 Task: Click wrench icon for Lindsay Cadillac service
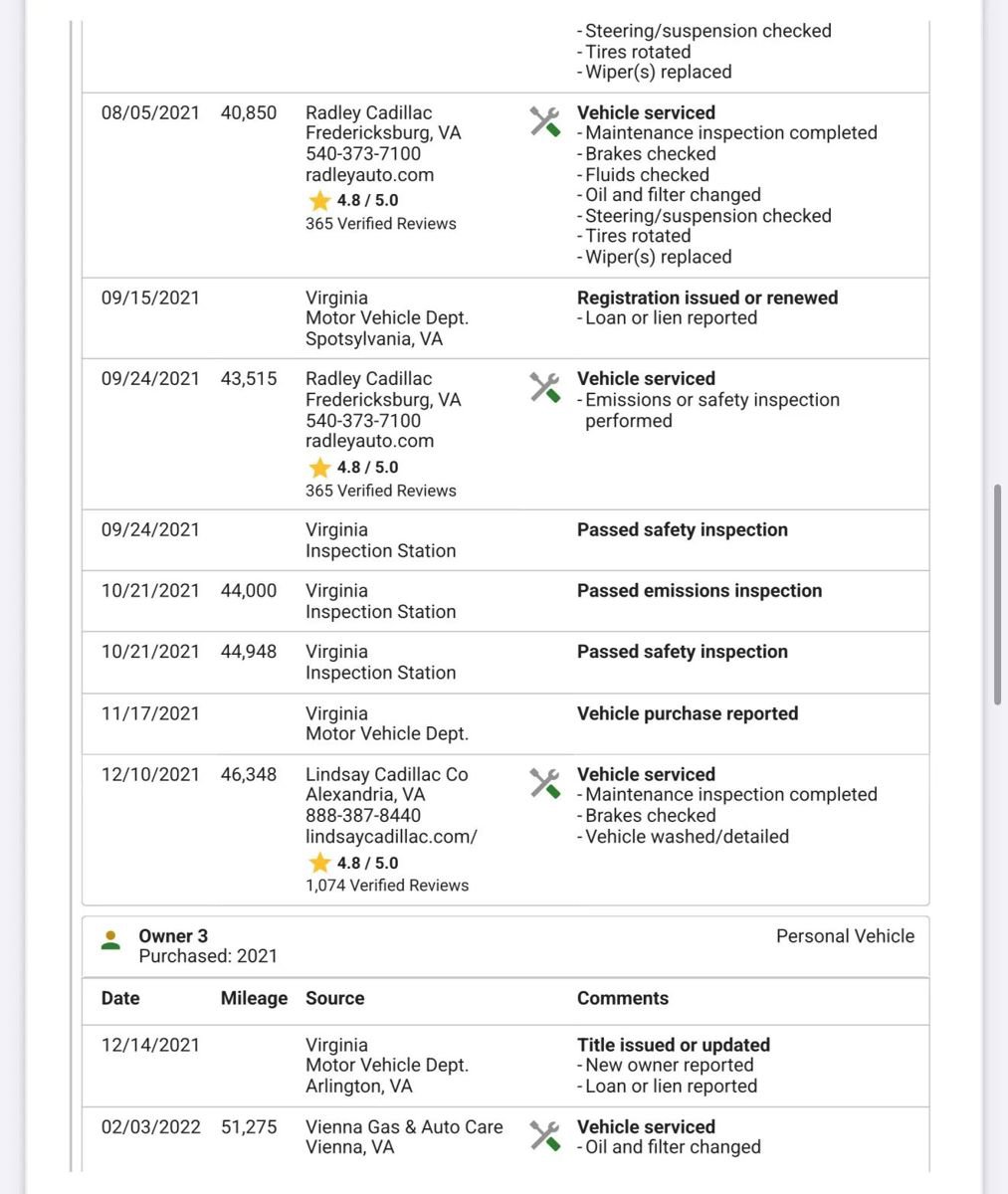[544, 783]
